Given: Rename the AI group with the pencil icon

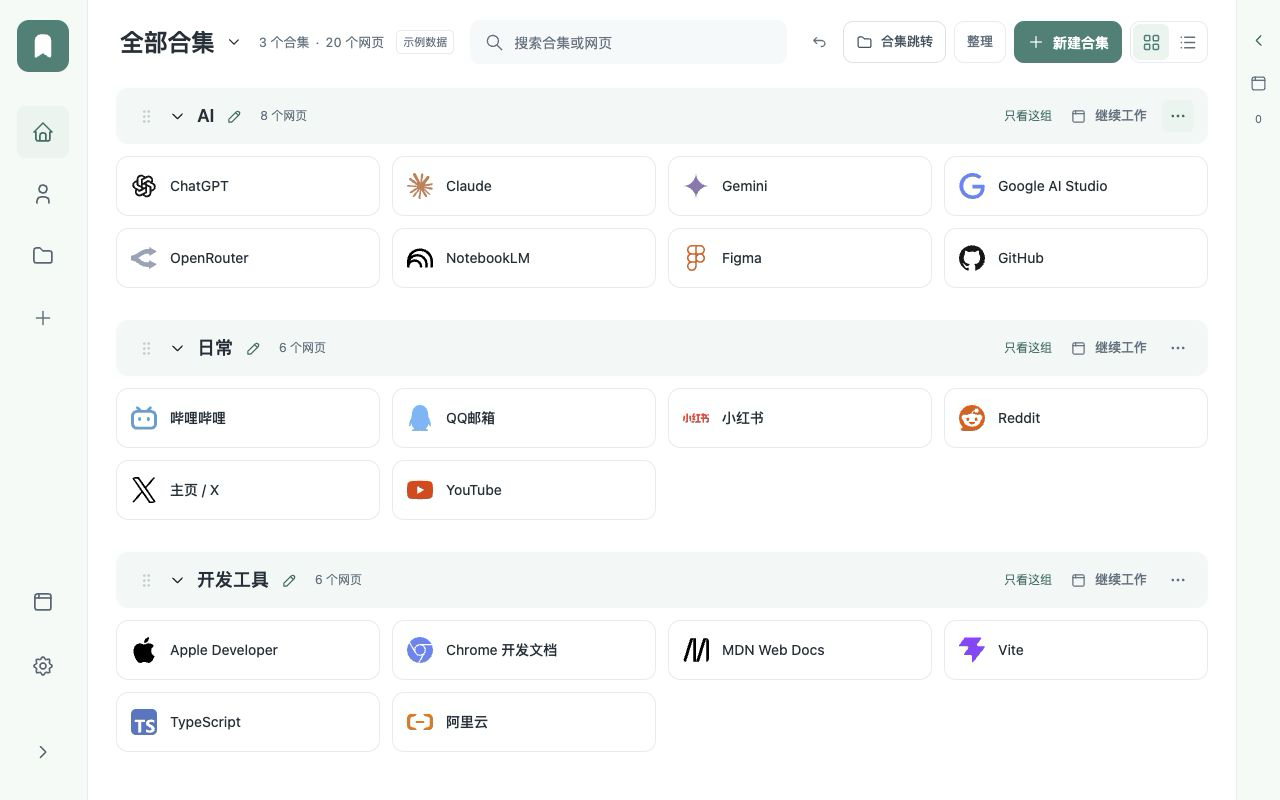Looking at the screenshot, I should tap(234, 116).
